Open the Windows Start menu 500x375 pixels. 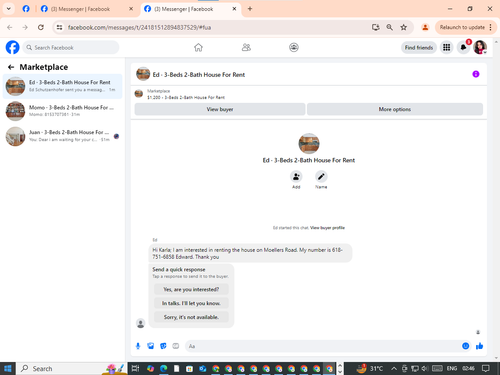[8, 368]
